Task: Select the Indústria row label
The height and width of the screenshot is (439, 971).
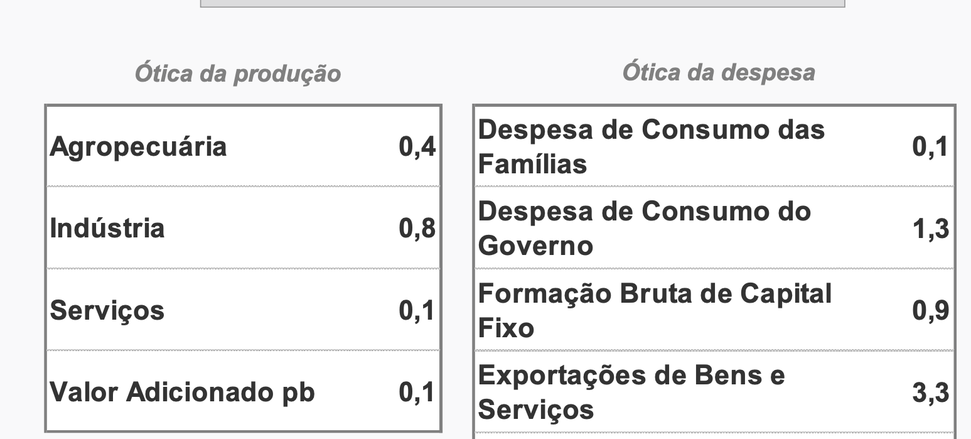Action: point(107,229)
